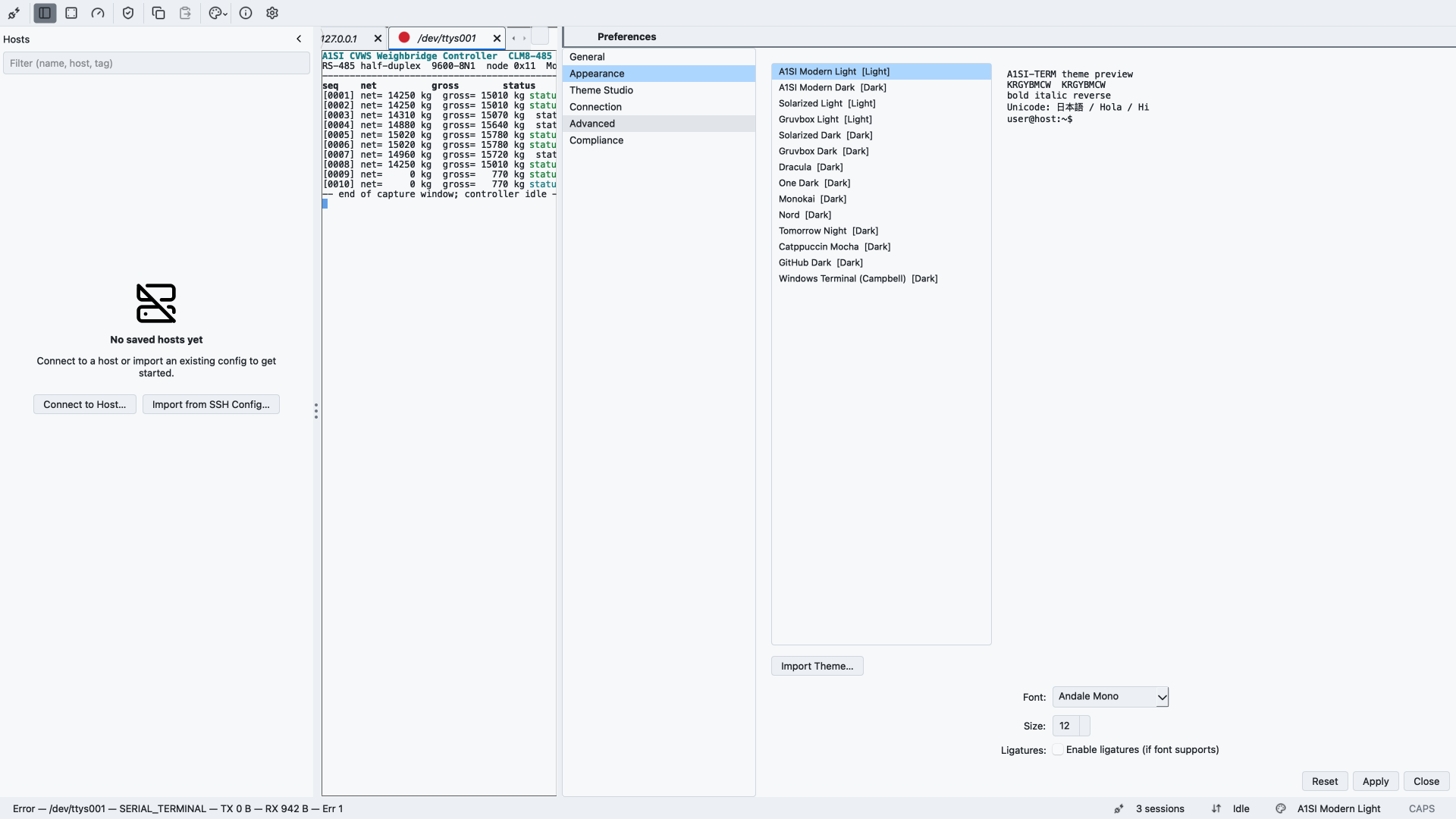Collapse the Hosts panel with chevron
This screenshot has width=1456, height=819.
(x=299, y=39)
